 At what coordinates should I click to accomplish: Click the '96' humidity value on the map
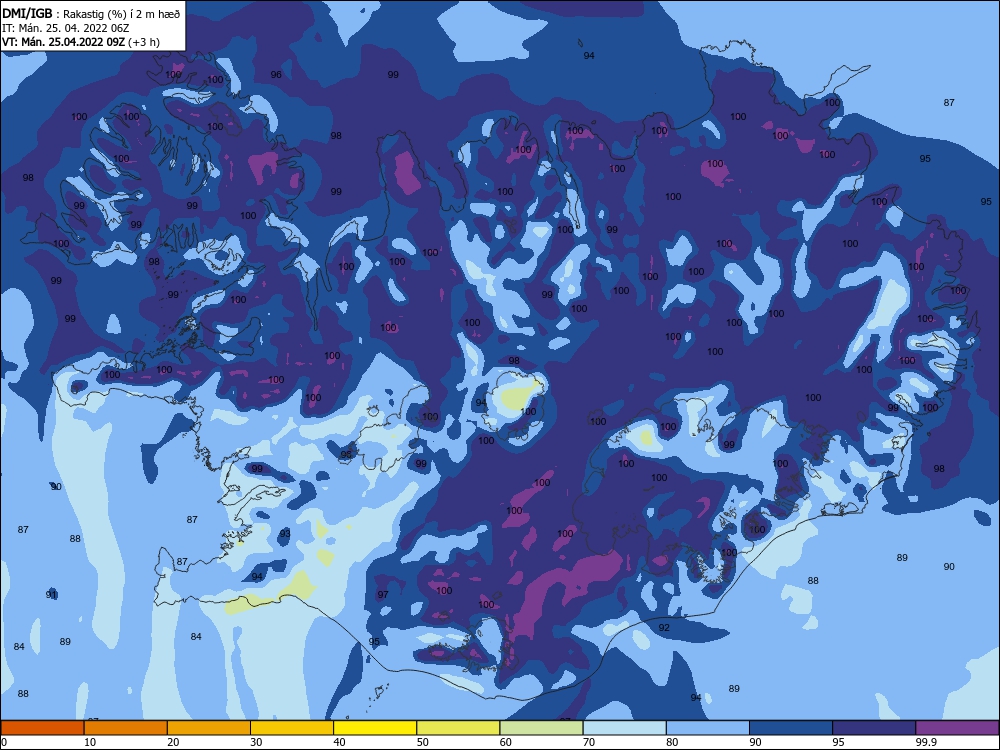(276, 75)
